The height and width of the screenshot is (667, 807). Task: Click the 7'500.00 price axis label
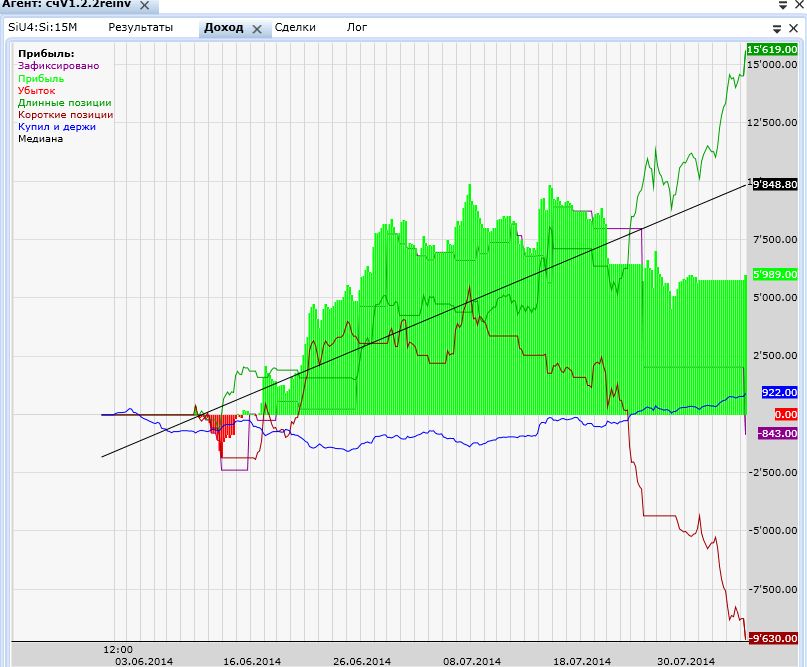[775, 239]
